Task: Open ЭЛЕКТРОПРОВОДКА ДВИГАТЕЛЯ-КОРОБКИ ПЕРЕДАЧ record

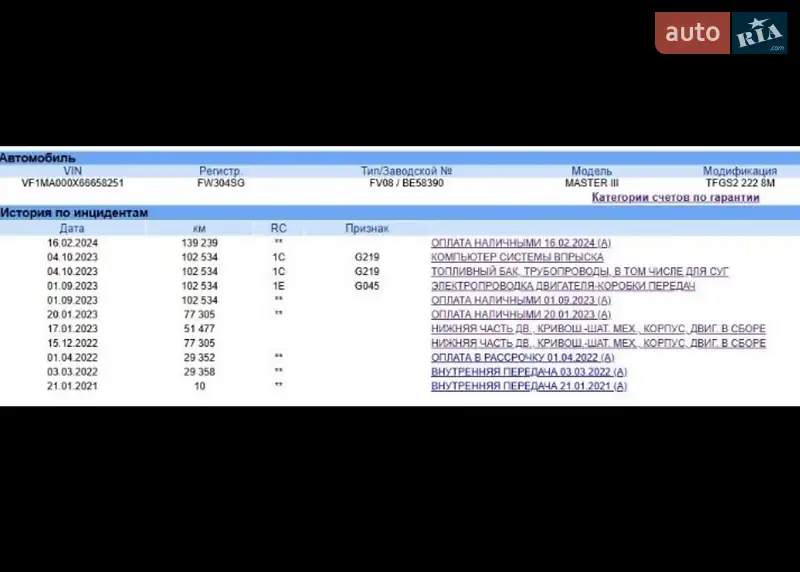Action: pyautogui.click(x=562, y=286)
